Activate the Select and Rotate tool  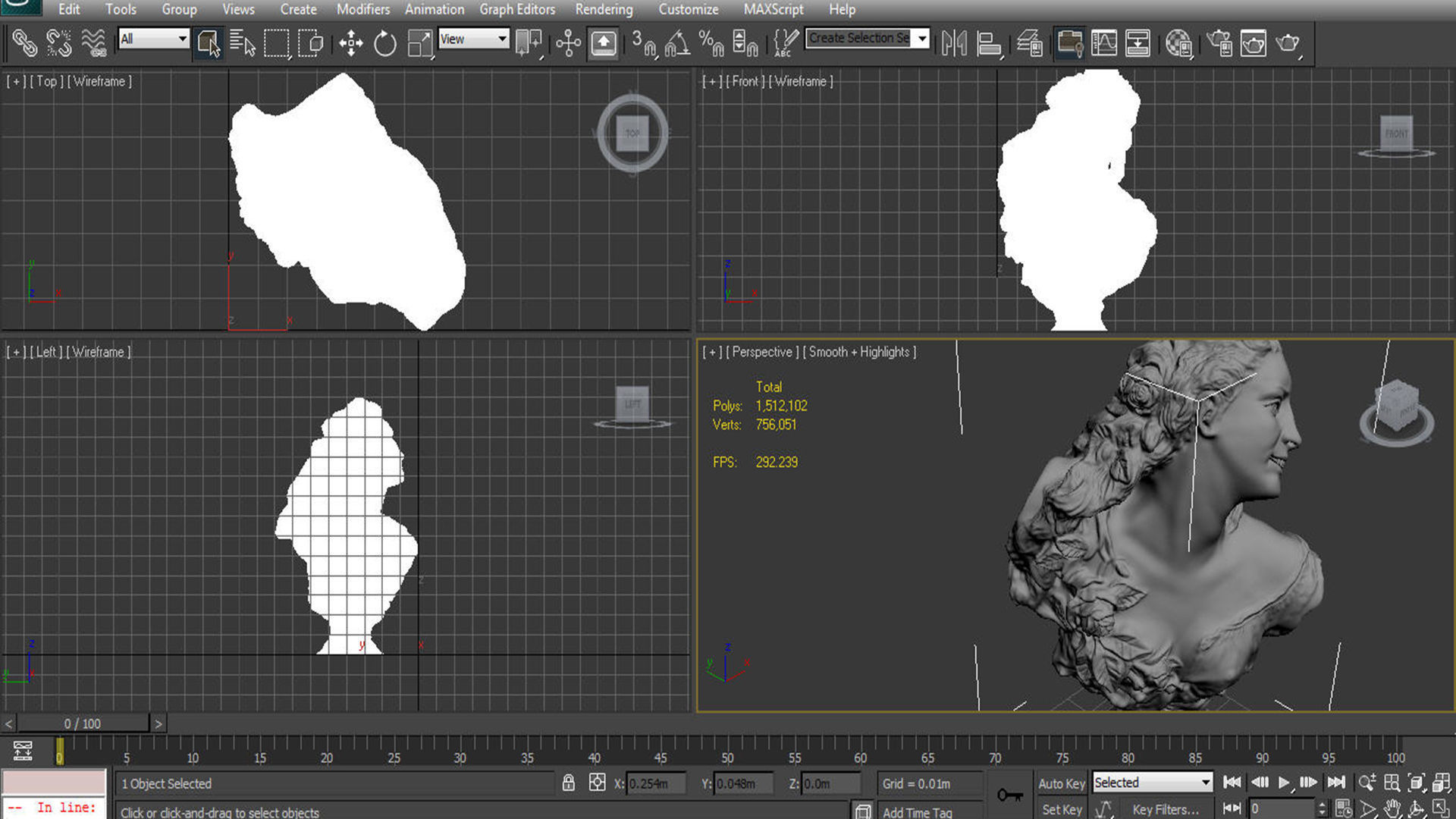click(385, 43)
